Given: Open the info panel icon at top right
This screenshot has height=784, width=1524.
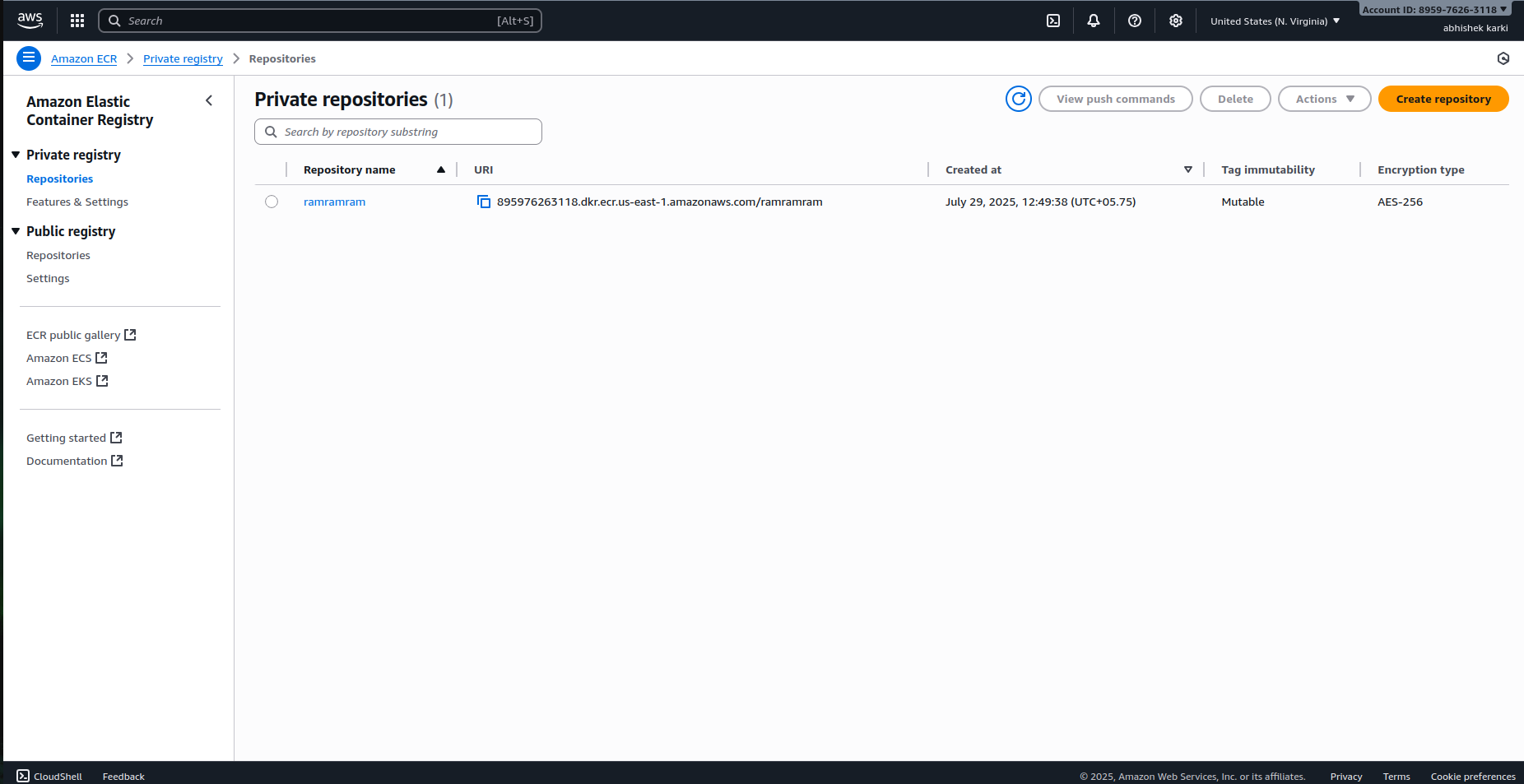Looking at the screenshot, I should (1503, 58).
